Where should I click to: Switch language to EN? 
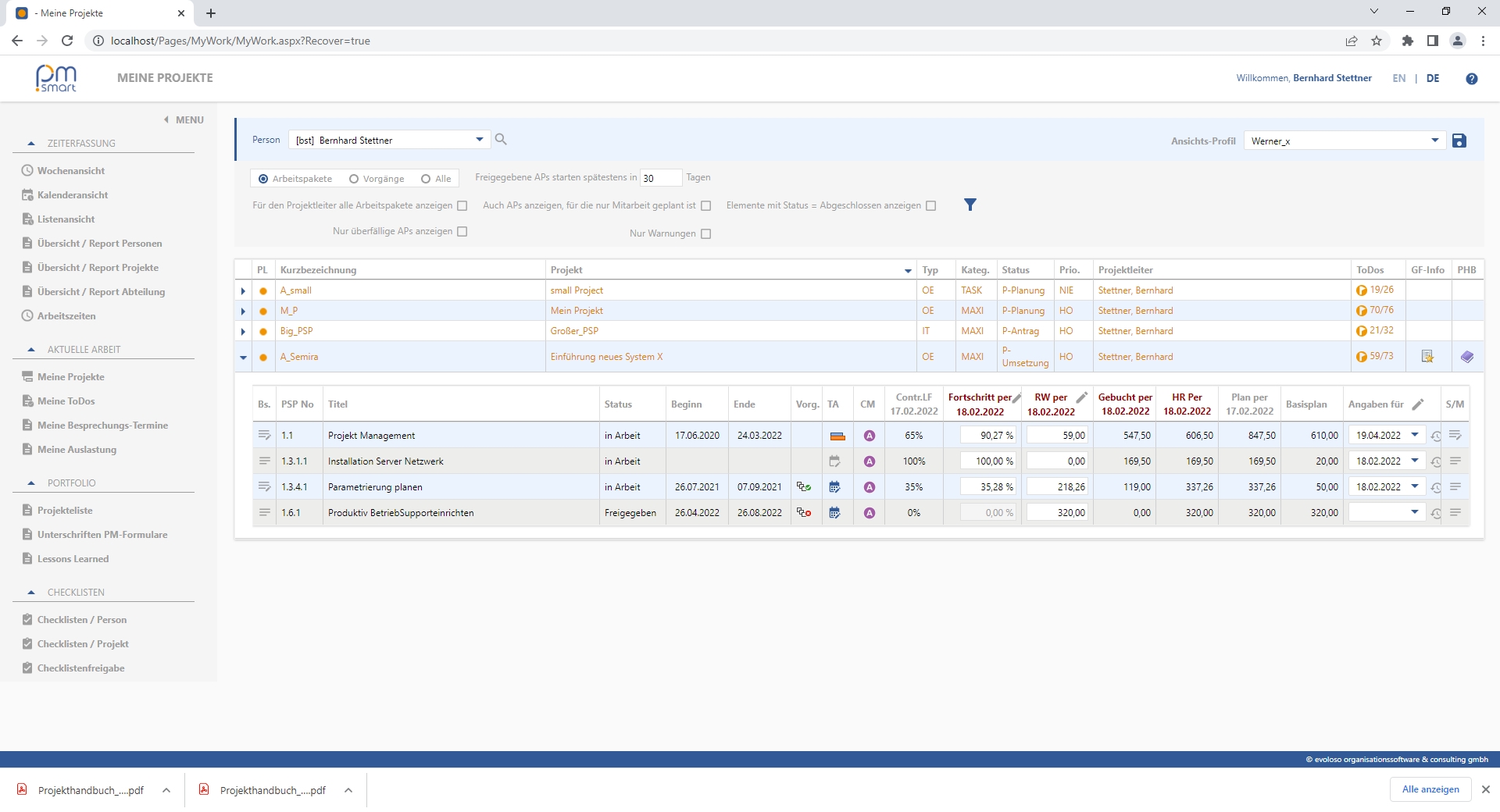1398,78
